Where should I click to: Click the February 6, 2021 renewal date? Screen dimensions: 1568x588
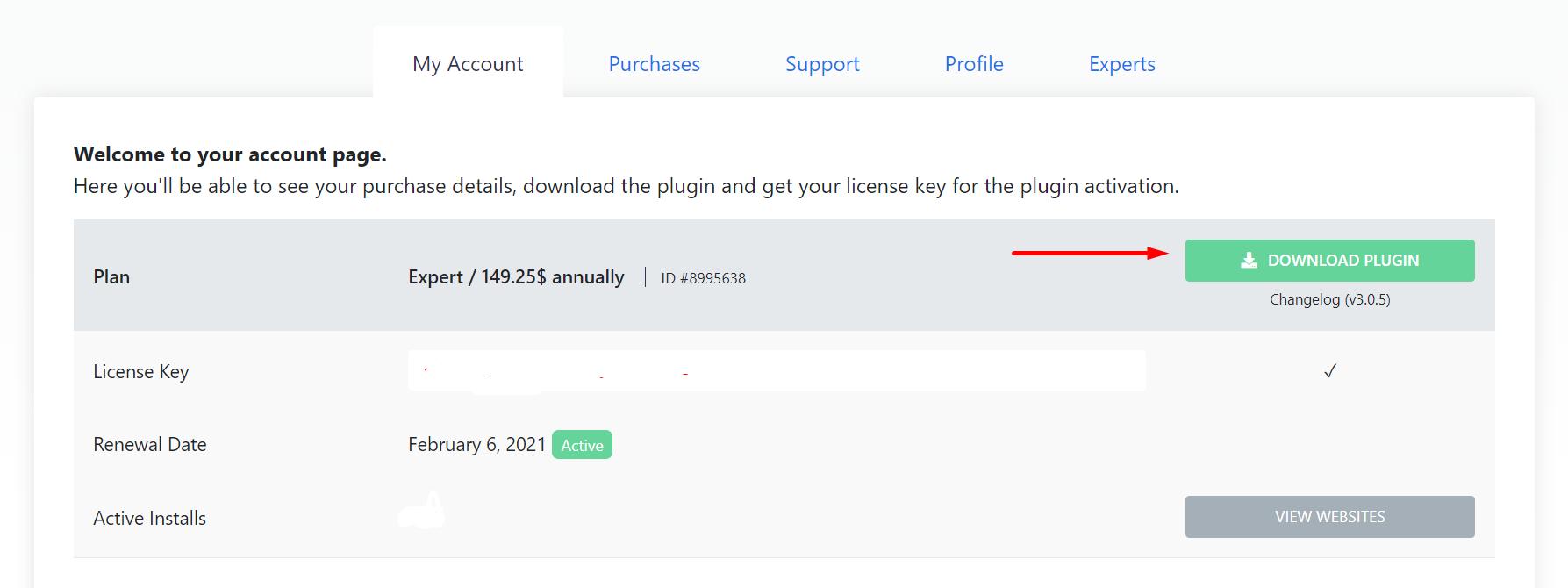(476, 445)
